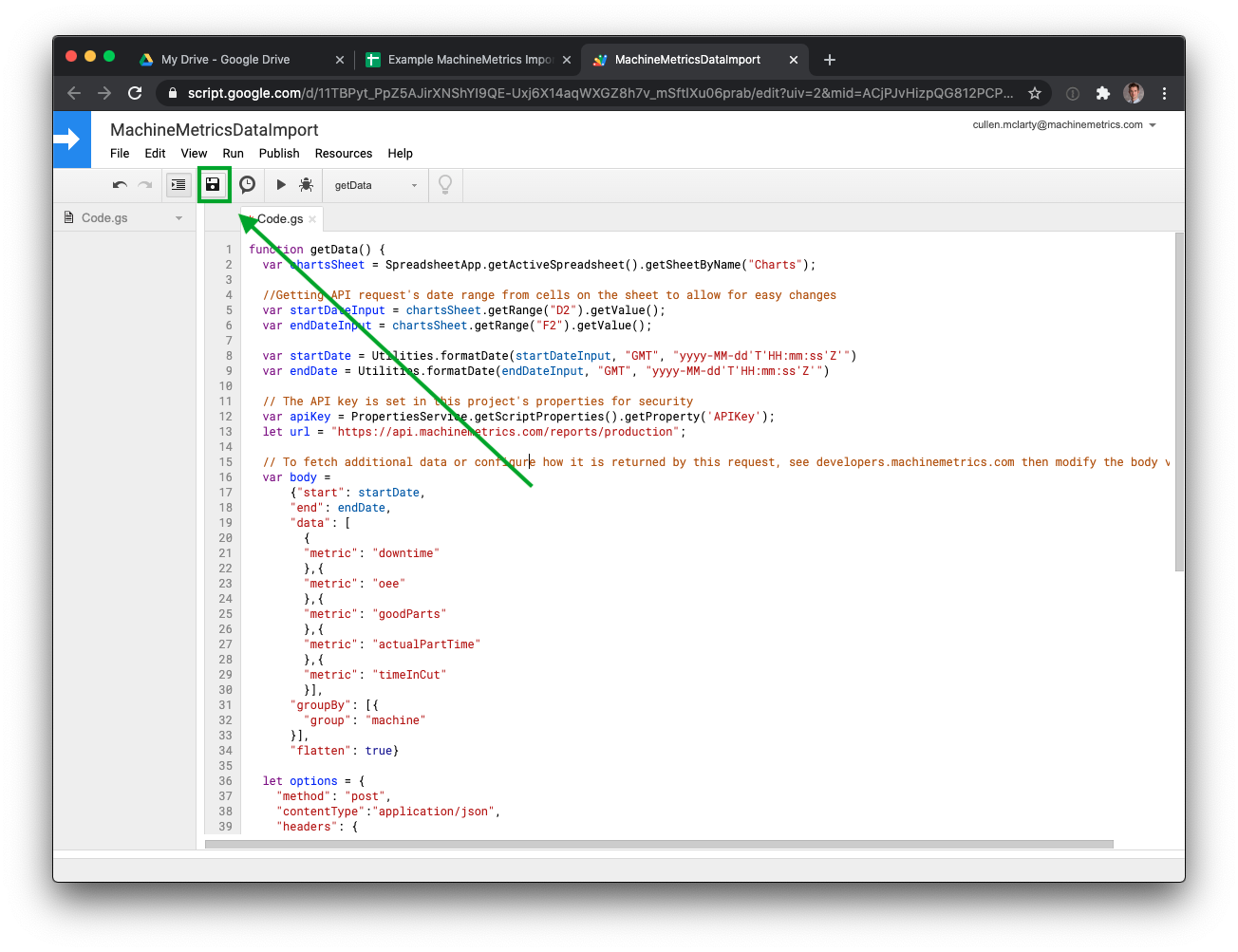Click the "Charts" string on line 2

[x=775, y=265]
